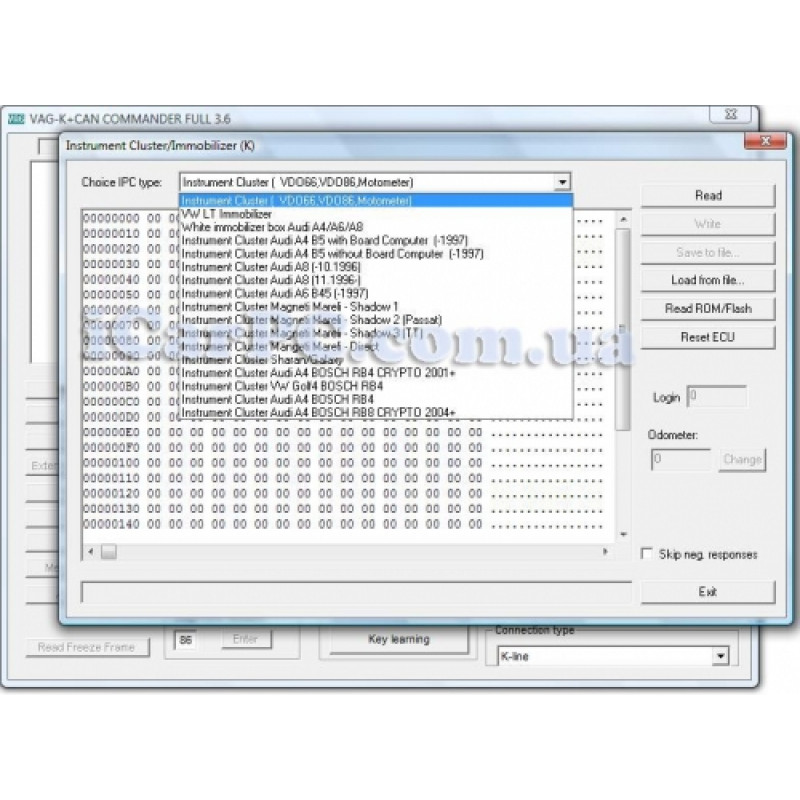Open the K-line Connection type dropdown
This screenshot has width=800, height=800.
coord(722,656)
